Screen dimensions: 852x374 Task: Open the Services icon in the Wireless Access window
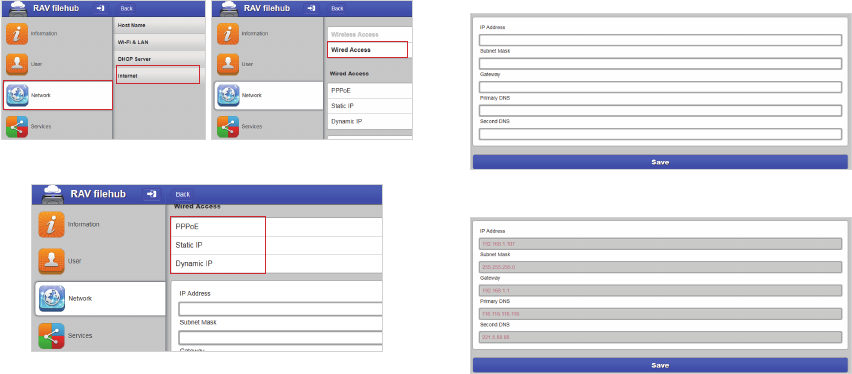[228, 126]
